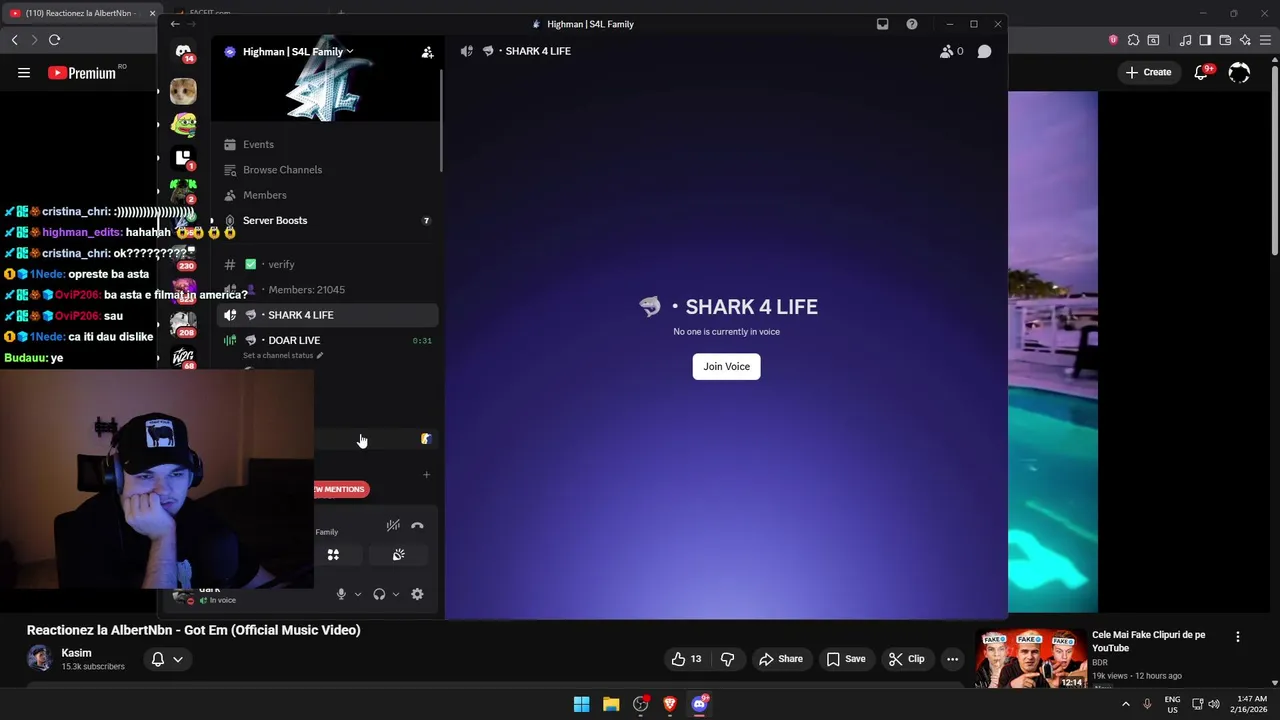1280x720 pixels.
Task: Show hidden system tray icons
Action: tap(1125, 704)
